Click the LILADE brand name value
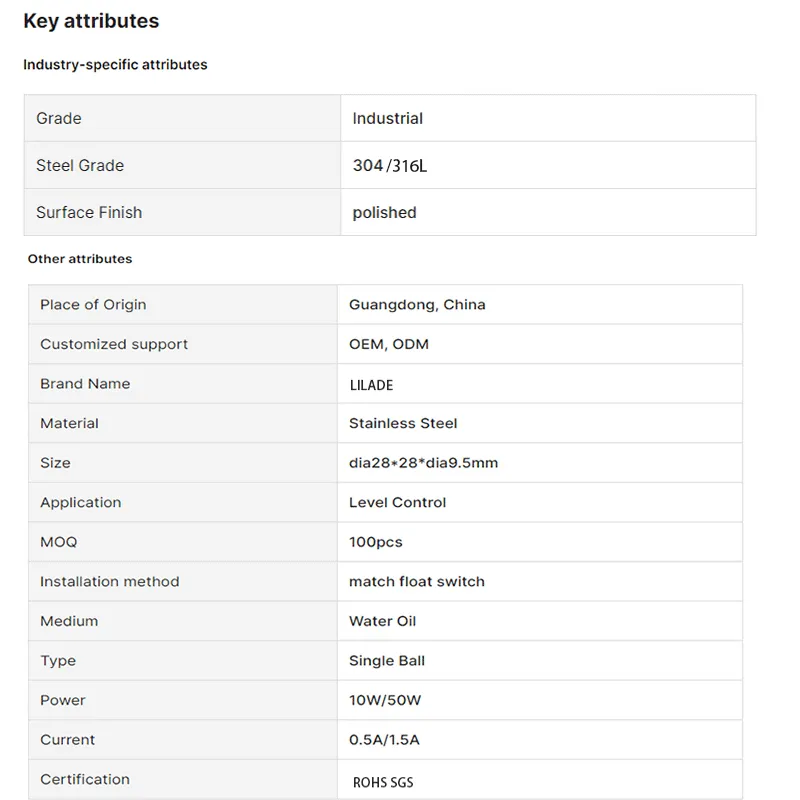The image size is (800, 800). (373, 384)
